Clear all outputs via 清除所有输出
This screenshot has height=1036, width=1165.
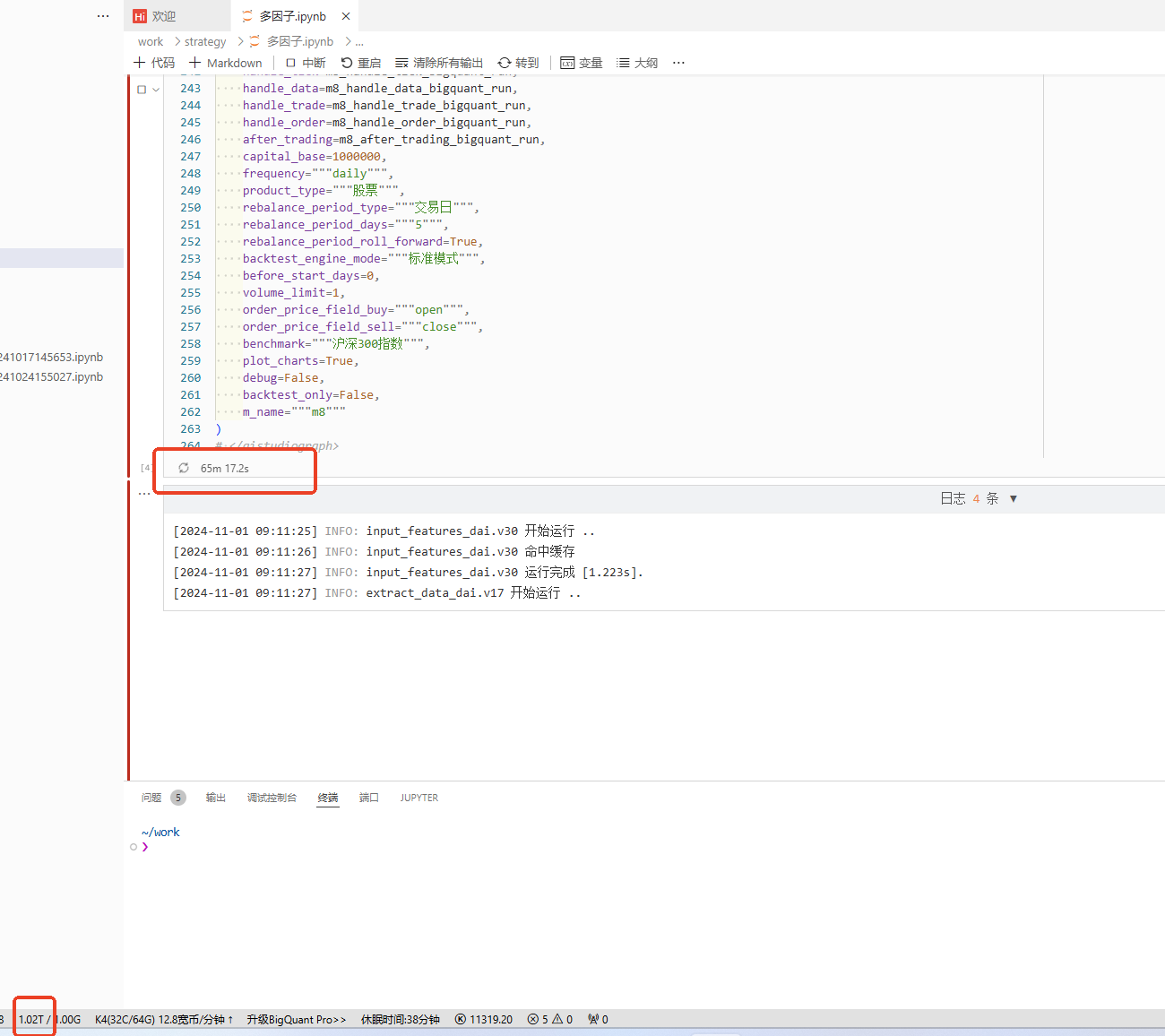click(x=439, y=63)
